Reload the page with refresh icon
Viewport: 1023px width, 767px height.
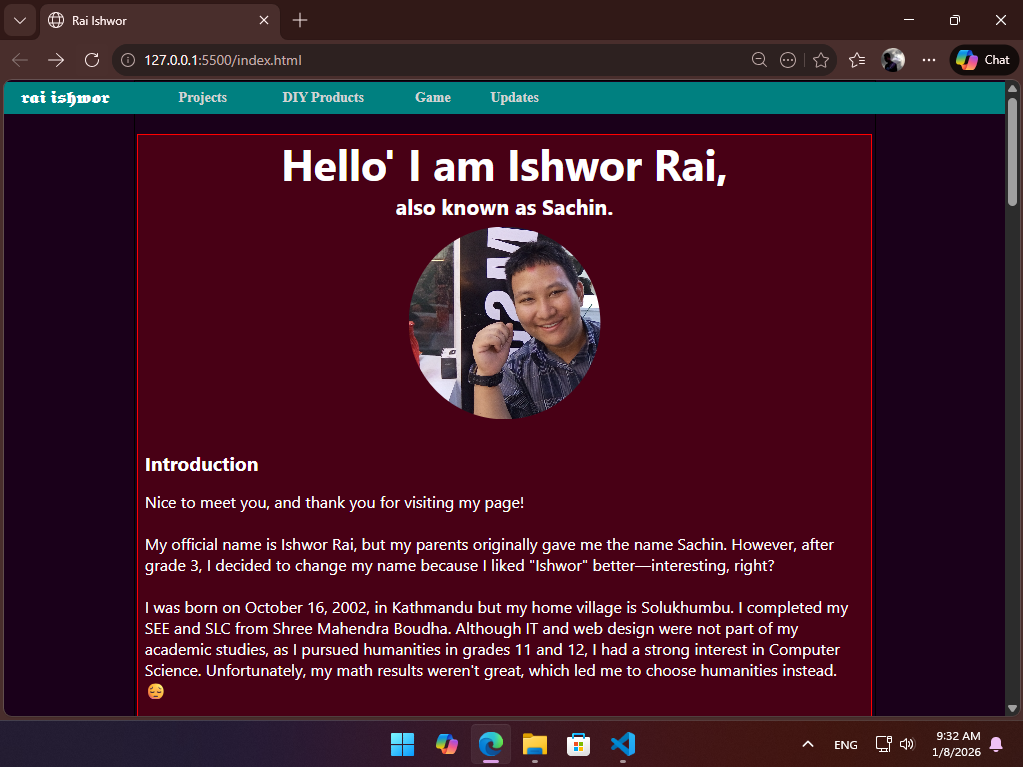pyautogui.click(x=92, y=60)
